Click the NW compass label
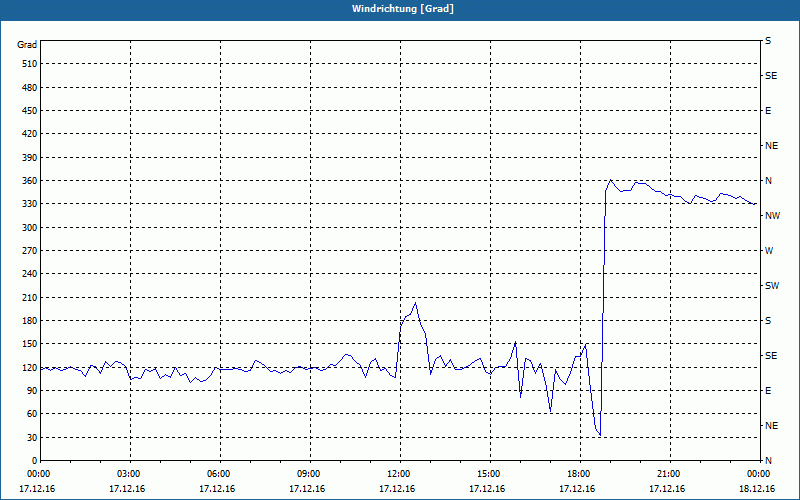This screenshot has width=800, height=500. tap(772, 216)
